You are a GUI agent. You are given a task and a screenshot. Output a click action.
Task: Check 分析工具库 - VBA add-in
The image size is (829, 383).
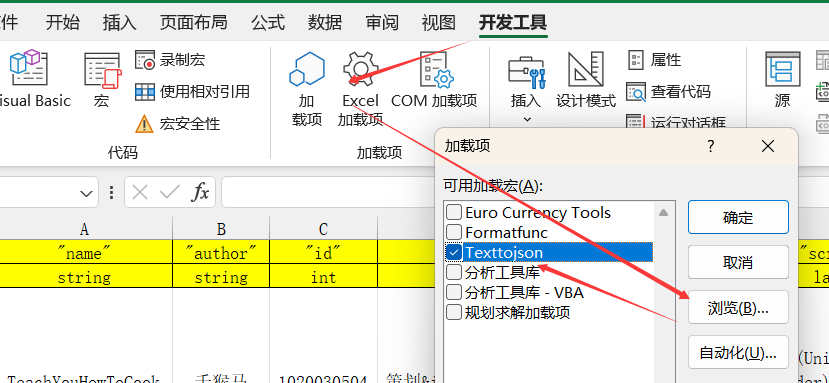click(454, 292)
